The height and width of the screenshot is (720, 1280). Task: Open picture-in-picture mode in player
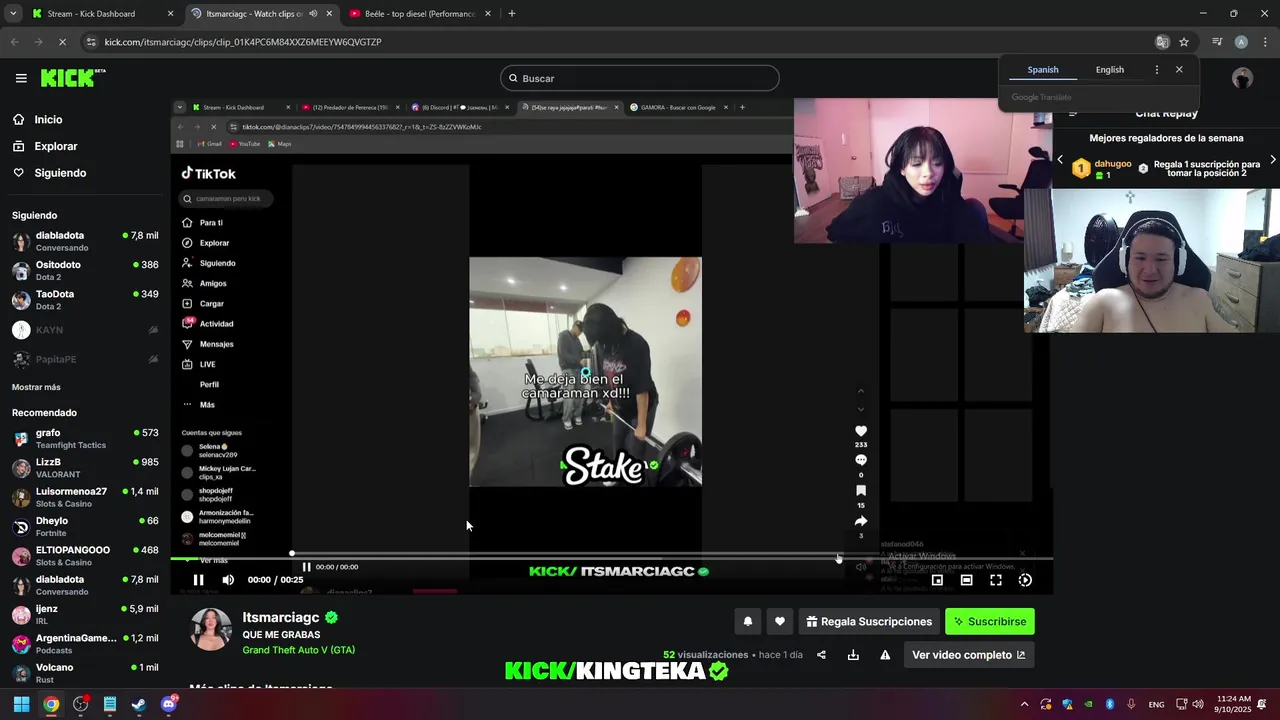click(x=937, y=580)
